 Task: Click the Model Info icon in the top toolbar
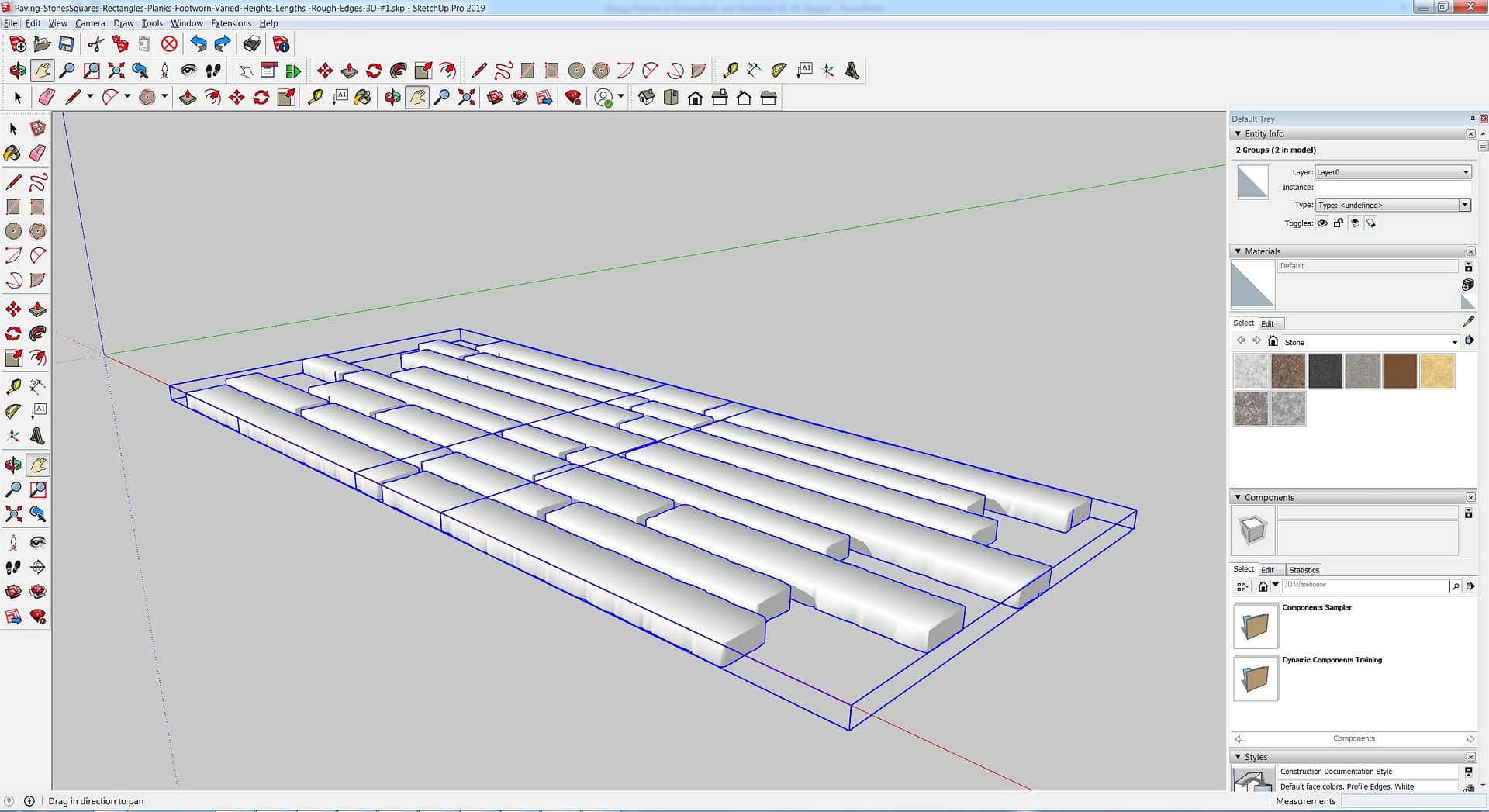point(281,44)
